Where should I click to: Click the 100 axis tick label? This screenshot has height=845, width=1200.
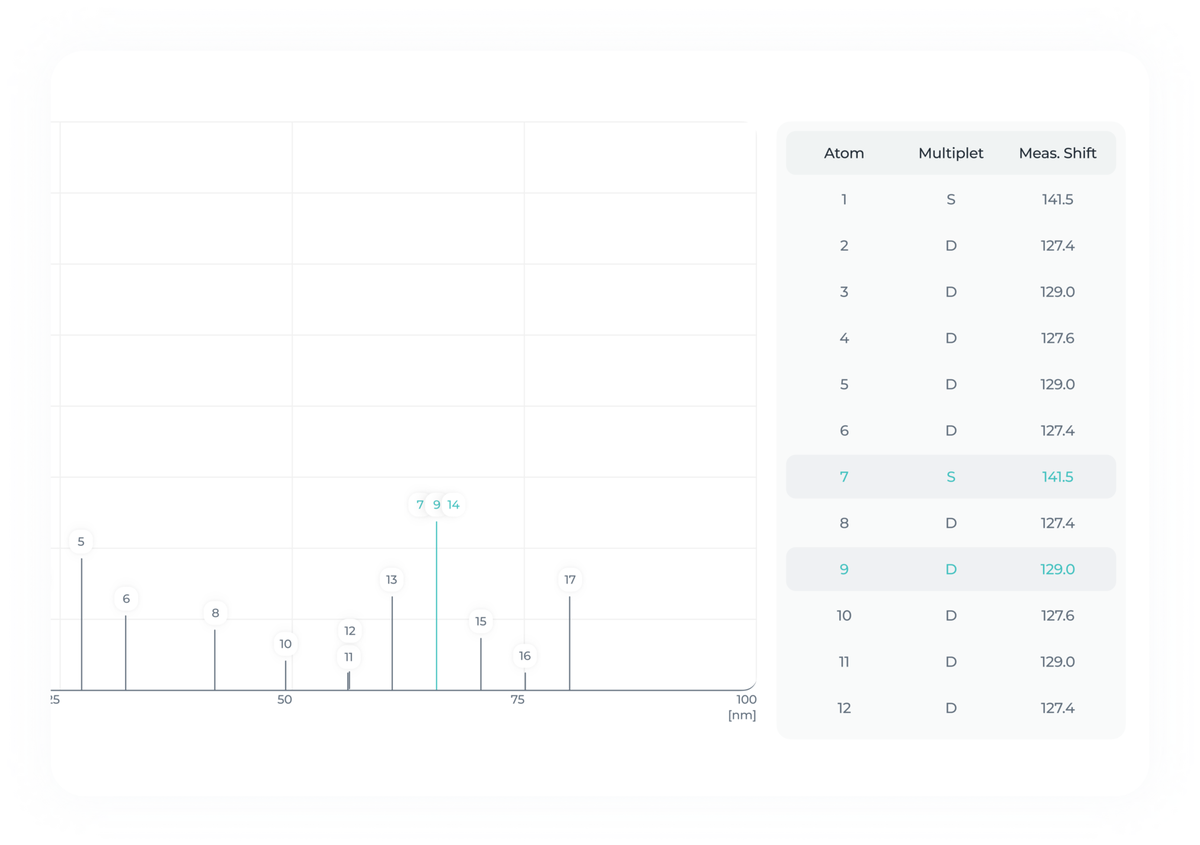[x=746, y=700]
